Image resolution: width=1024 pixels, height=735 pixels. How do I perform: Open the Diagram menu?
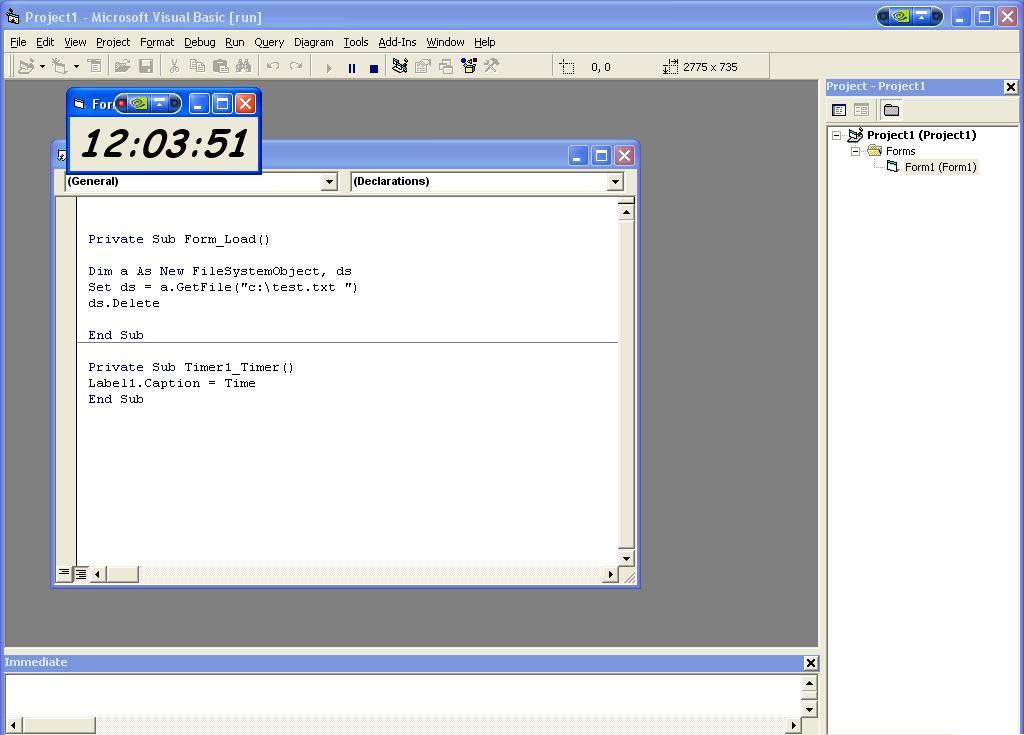[313, 42]
